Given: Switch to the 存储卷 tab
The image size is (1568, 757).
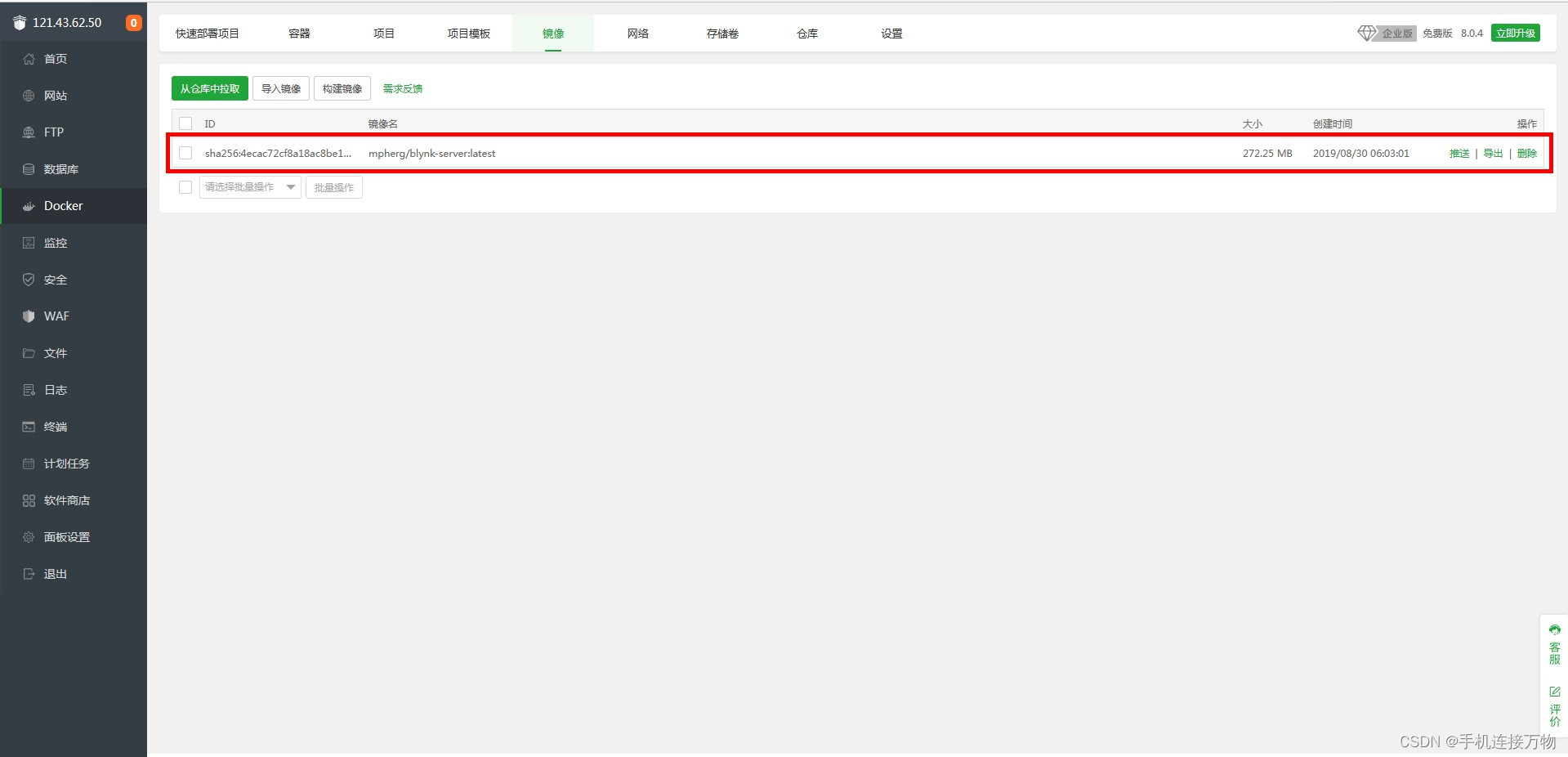Looking at the screenshot, I should (723, 34).
